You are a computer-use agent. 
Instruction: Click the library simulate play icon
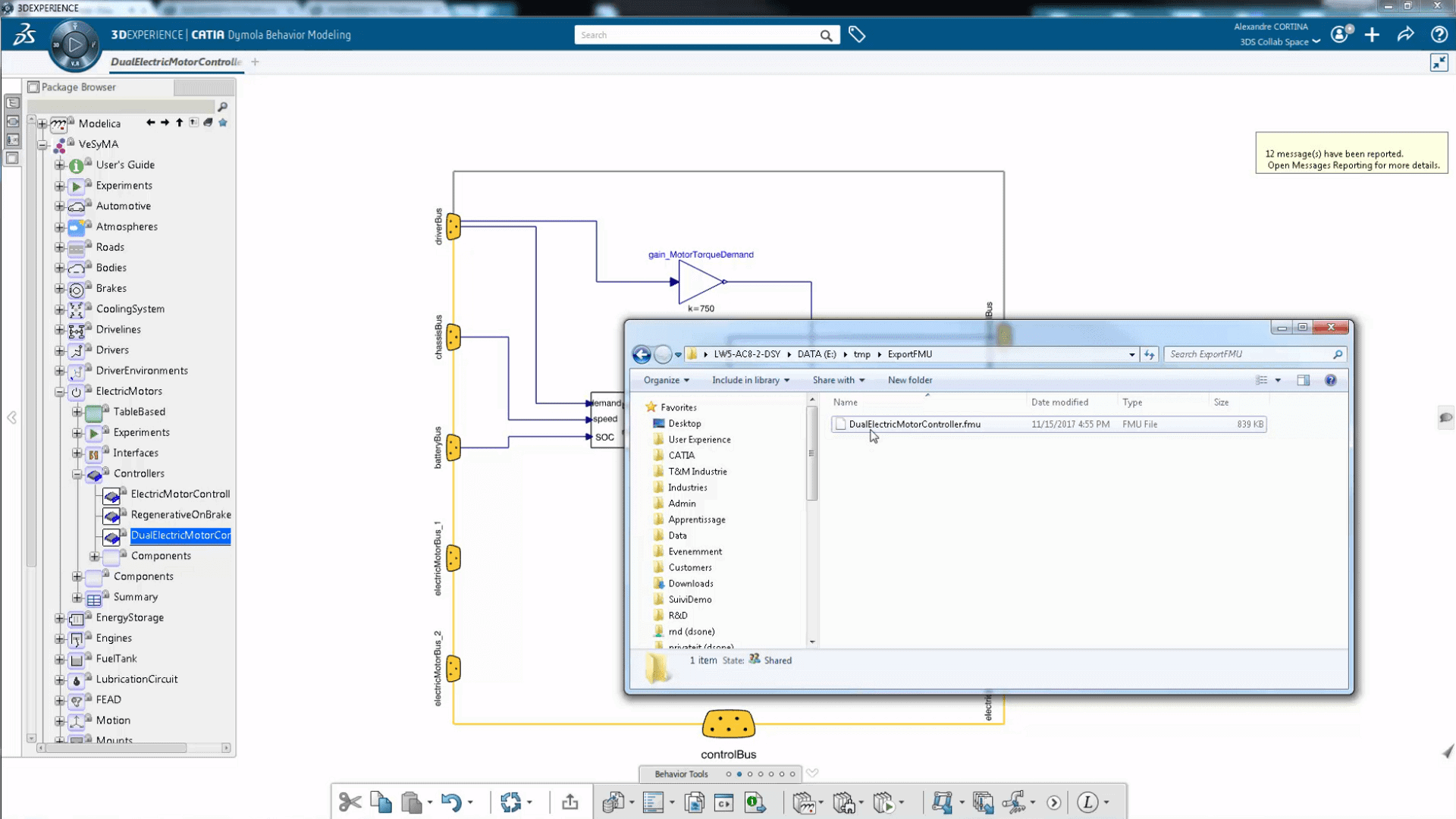click(883, 802)
